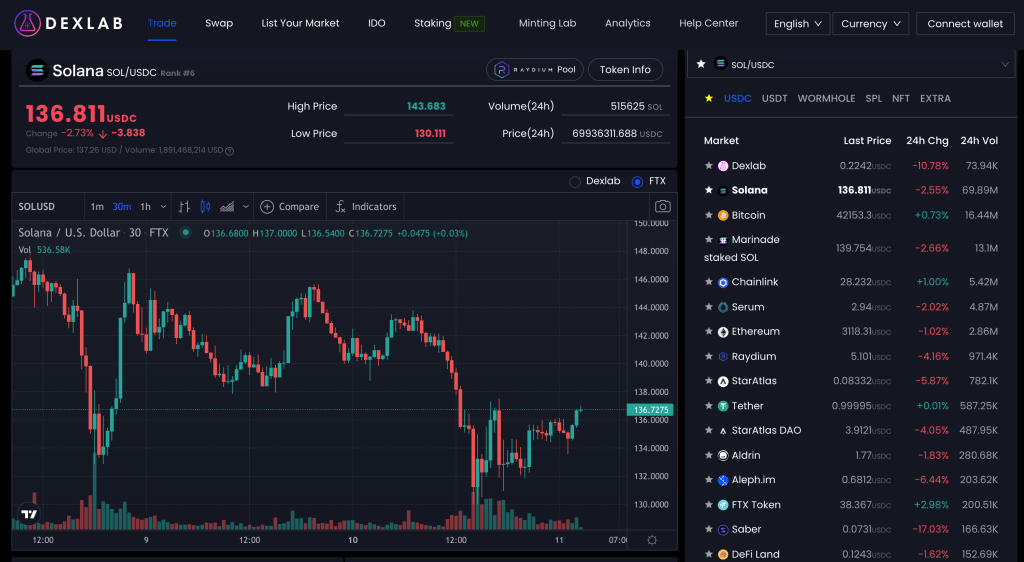The image size is (1024, 562).
Task: Open the English language dropdown
Action: click(797, 24)
